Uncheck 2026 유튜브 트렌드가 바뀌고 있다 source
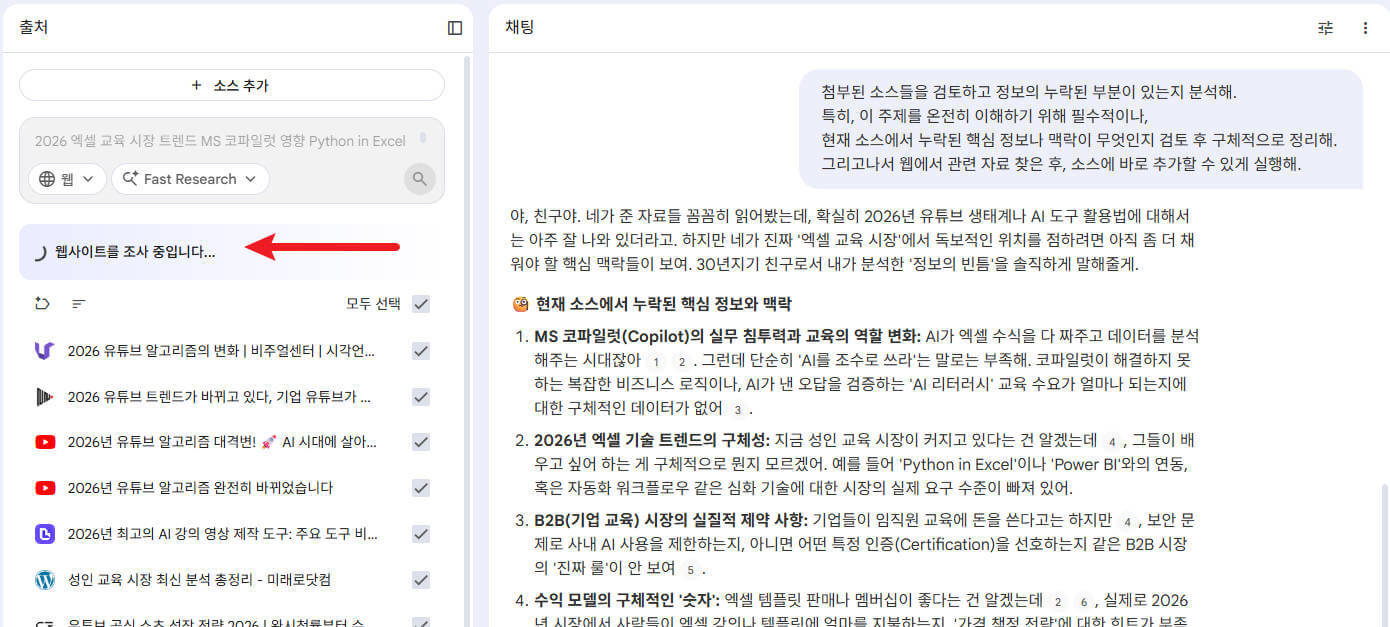This screenshot has height=627, width=1390. (x=421, y=396)
